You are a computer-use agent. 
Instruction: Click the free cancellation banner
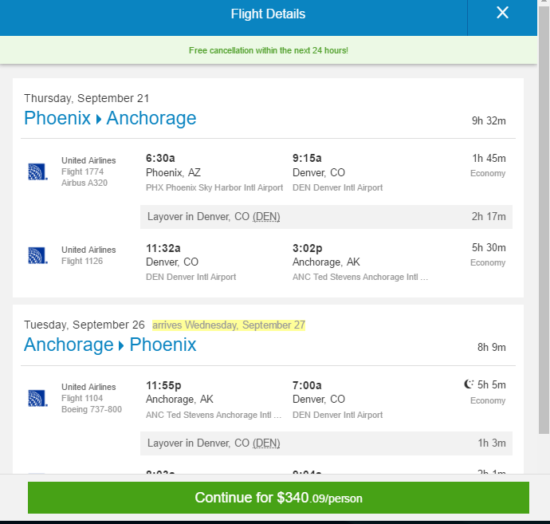(x=268, y=50)
